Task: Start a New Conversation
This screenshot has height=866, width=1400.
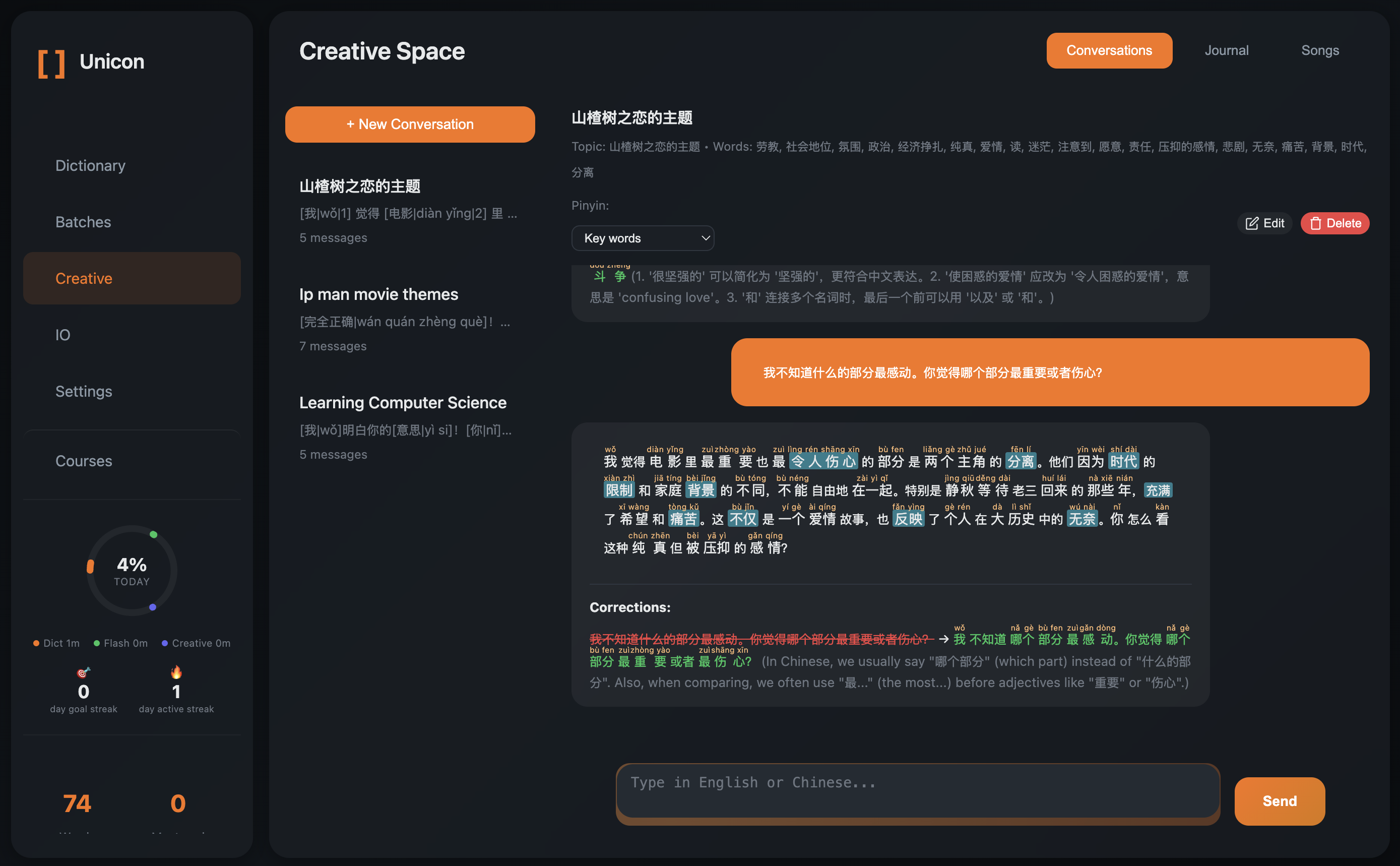Action: pyautogui.click(x=410, y=125)
